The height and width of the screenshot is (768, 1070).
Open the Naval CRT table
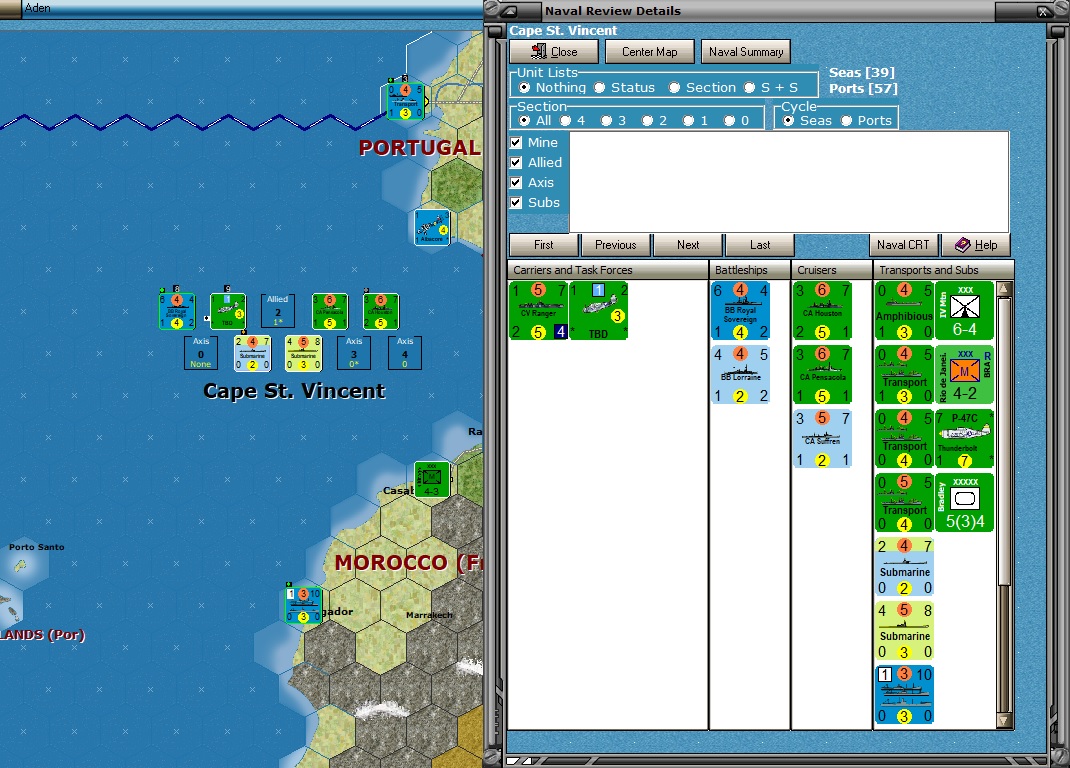[903, 244]
